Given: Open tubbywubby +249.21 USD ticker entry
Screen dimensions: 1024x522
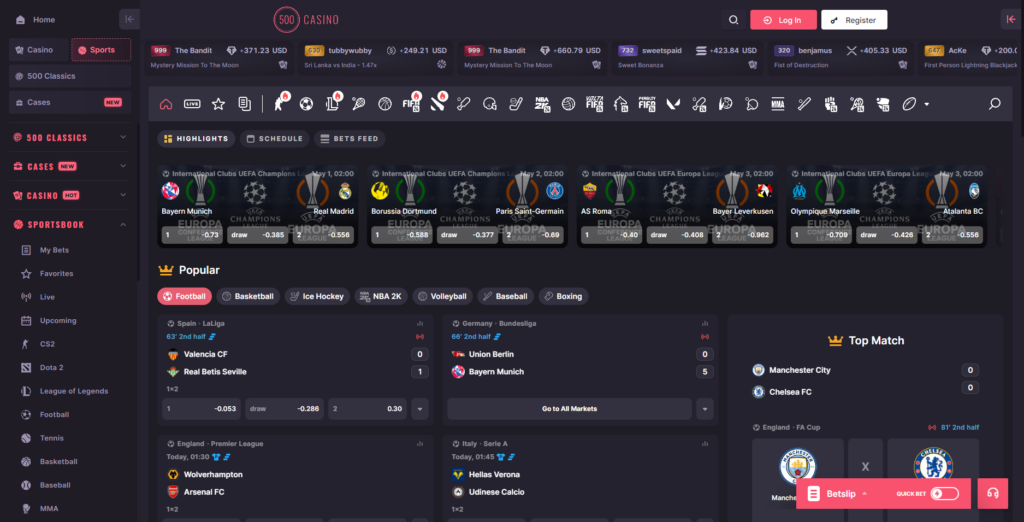Looking at the screenshot, I should point(377,57).
